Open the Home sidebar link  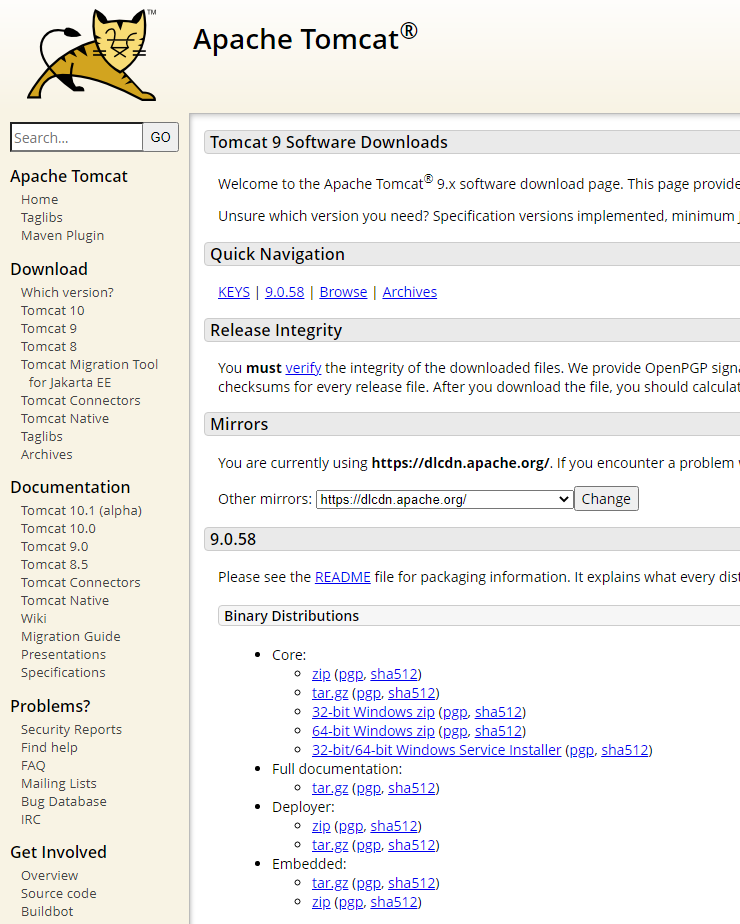[x=39, y=200]
